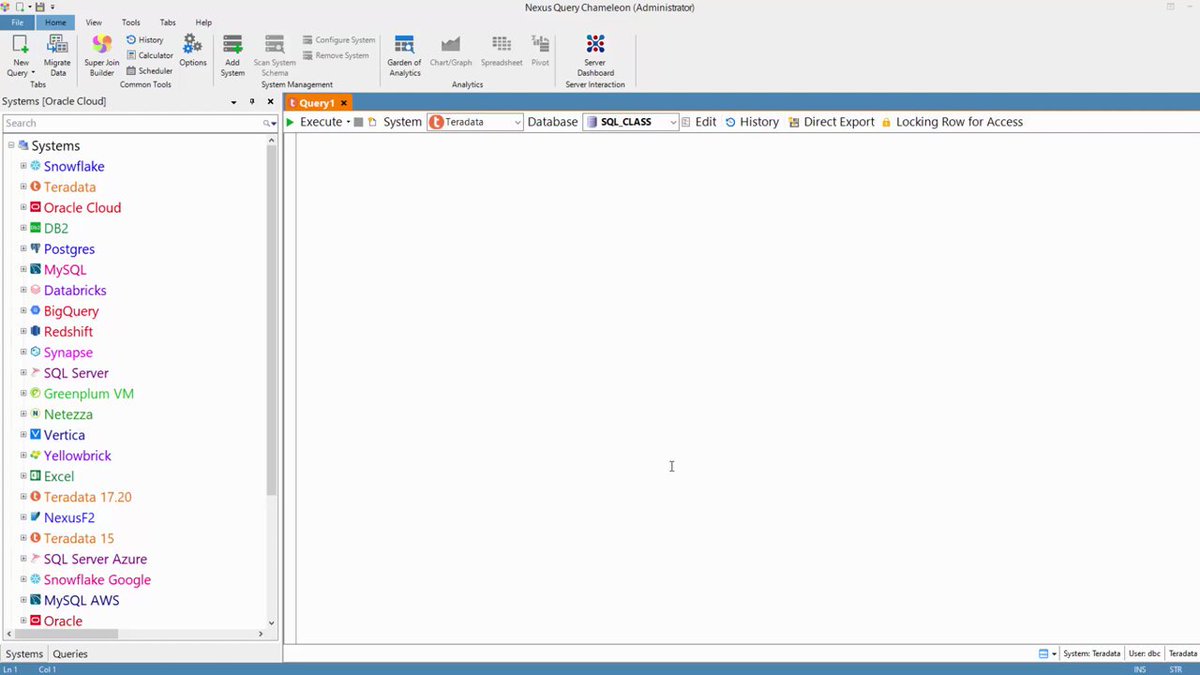Select Teradata 17.20 in systems tree
The width and height of the screenshot is (1200, 675).
pos(88,497)
